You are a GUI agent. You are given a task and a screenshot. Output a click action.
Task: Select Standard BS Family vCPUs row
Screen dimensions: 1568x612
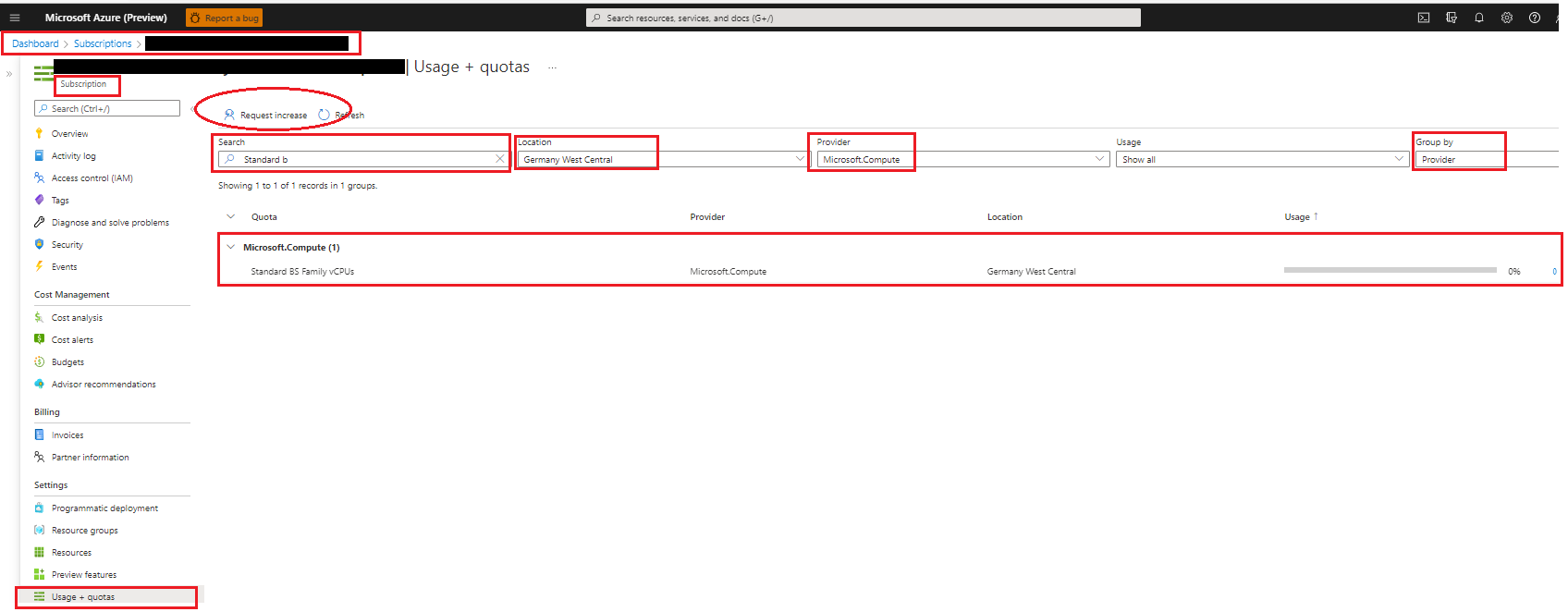coord(889,272)
